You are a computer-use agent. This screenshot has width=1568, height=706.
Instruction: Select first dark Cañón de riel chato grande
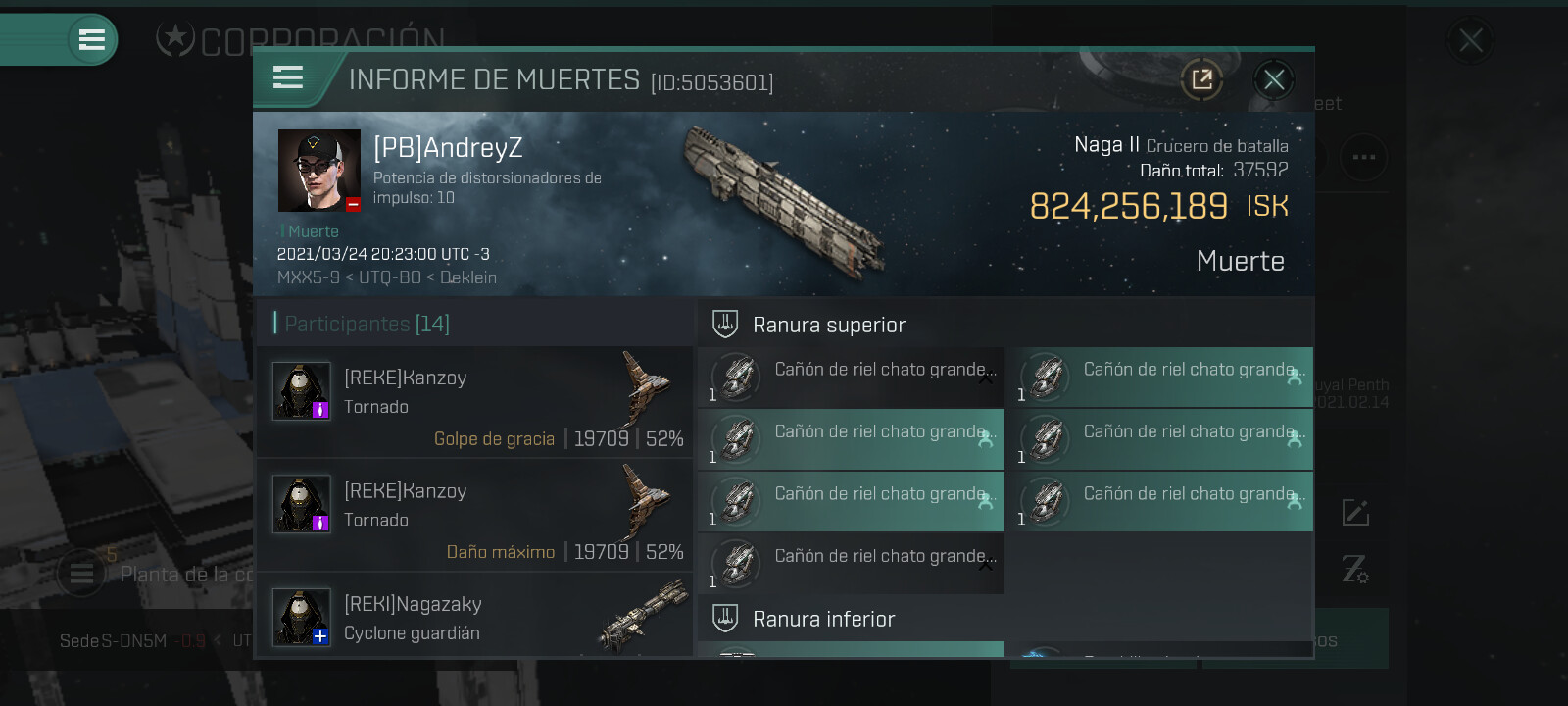851,378
